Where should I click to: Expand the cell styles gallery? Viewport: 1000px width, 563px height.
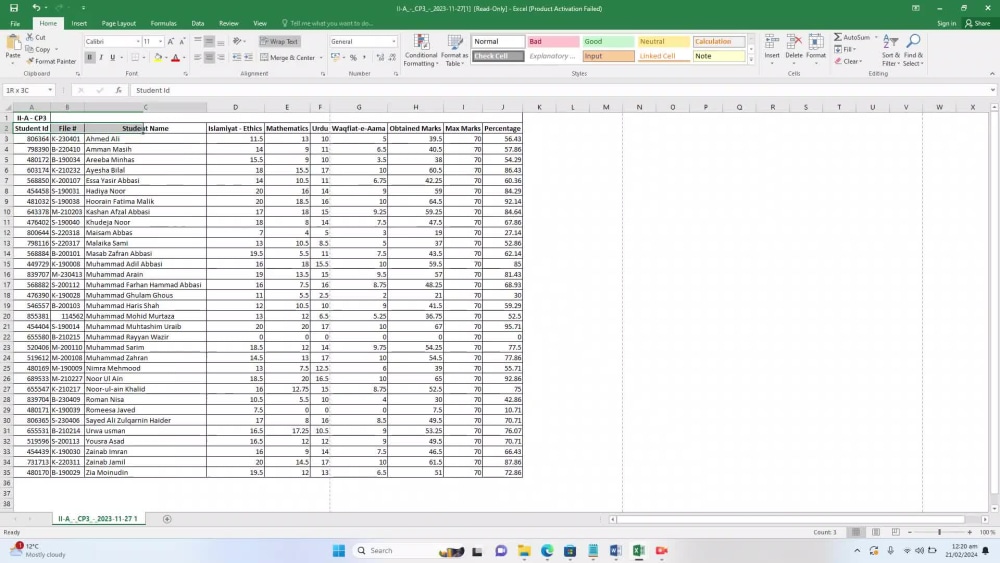751,60
